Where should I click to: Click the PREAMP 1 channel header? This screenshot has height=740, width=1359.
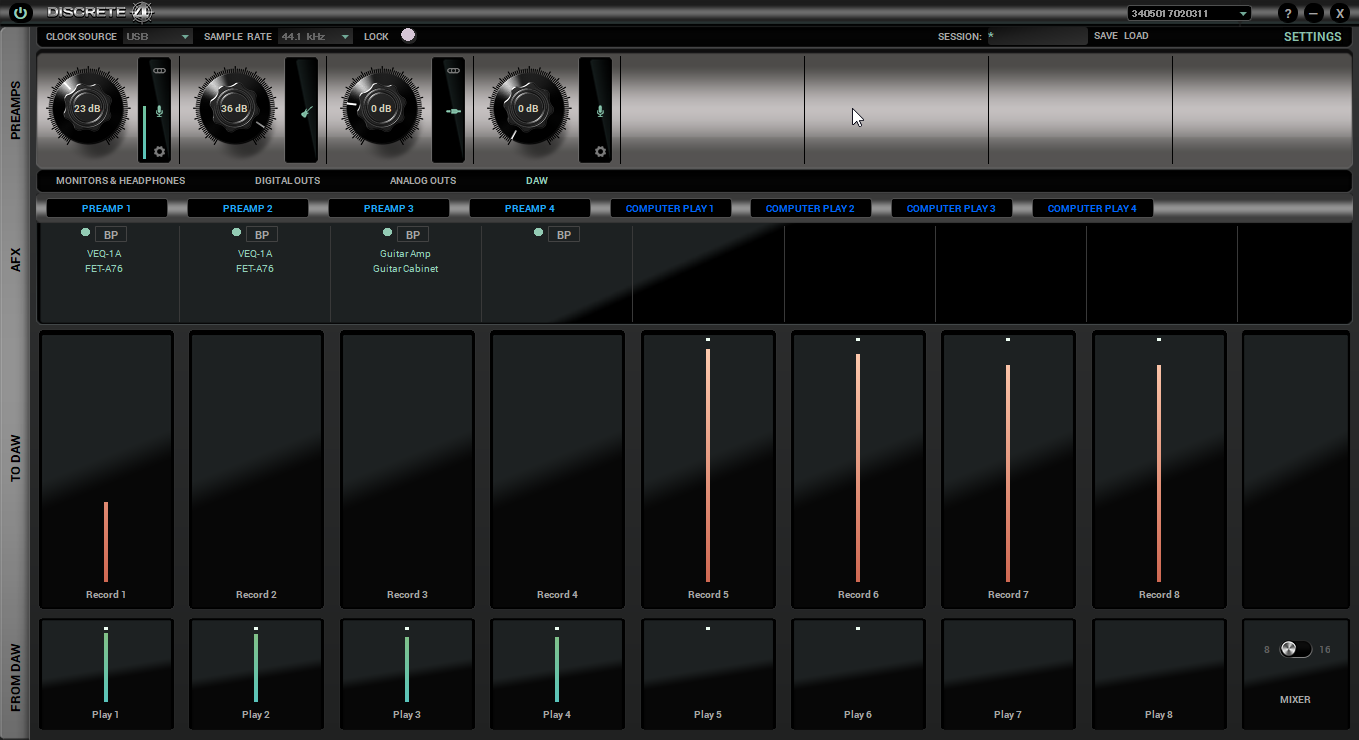coord(107,209)
